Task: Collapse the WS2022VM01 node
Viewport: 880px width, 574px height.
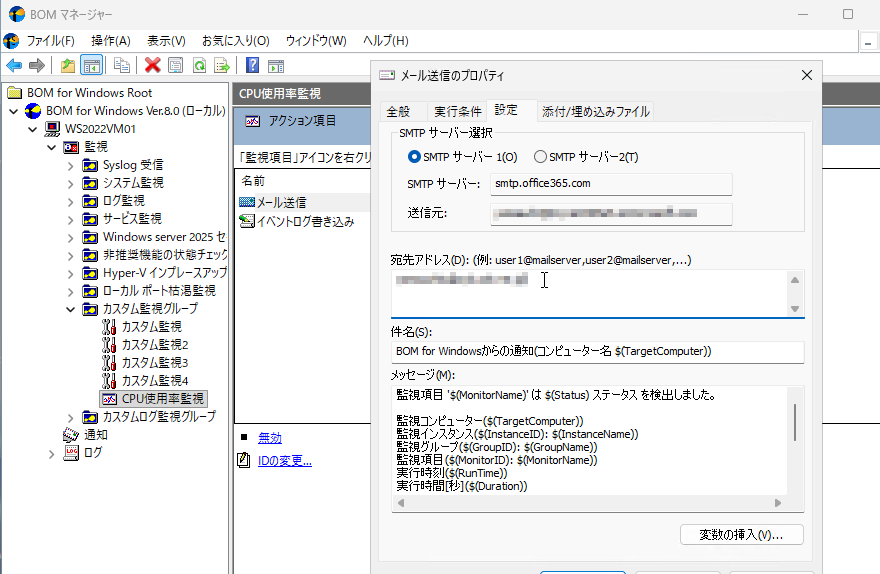Action: click(x=33, y=129)
